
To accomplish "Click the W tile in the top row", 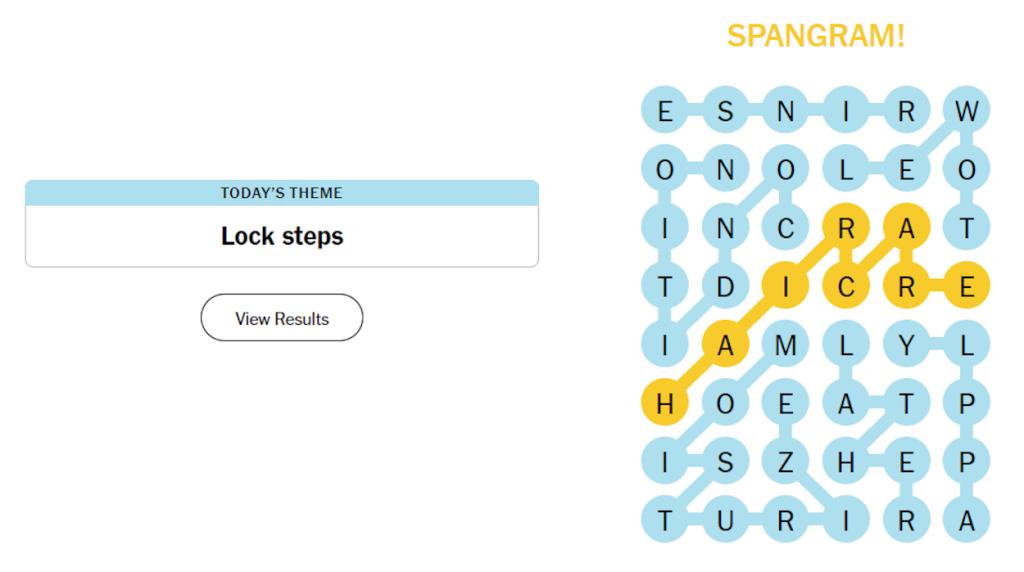I will (967, 110).
